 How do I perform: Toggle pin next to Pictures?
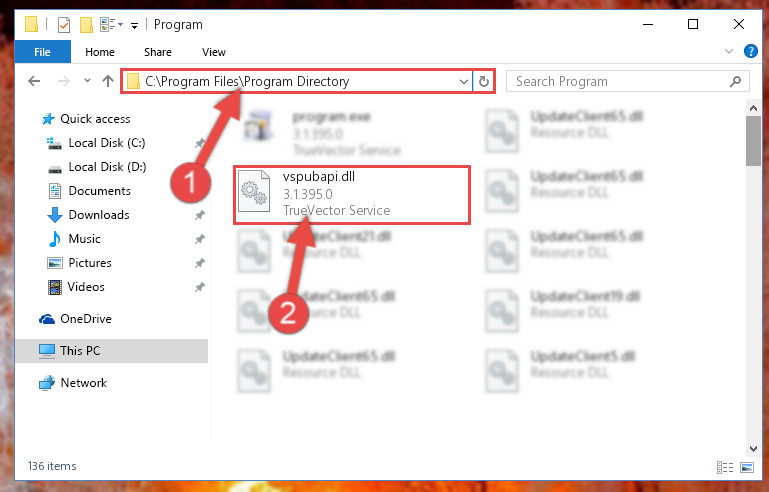[200, 263]
